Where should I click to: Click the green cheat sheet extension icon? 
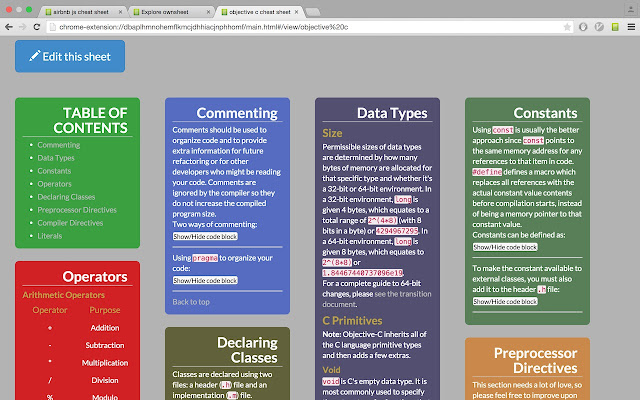click(x=615, y=27)
